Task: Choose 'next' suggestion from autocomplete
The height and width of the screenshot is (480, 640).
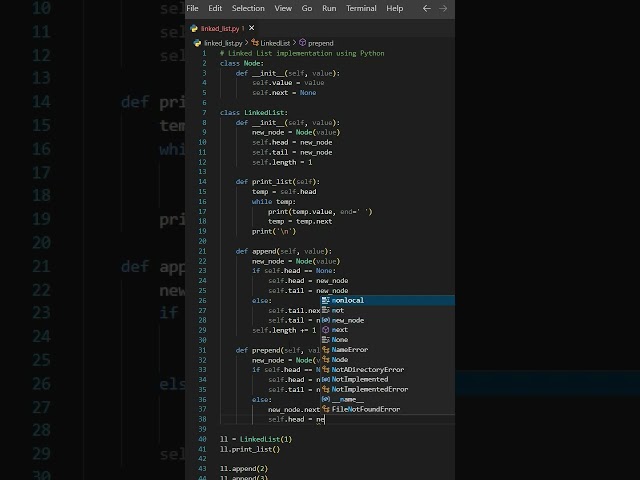Action: click(387, 330)
